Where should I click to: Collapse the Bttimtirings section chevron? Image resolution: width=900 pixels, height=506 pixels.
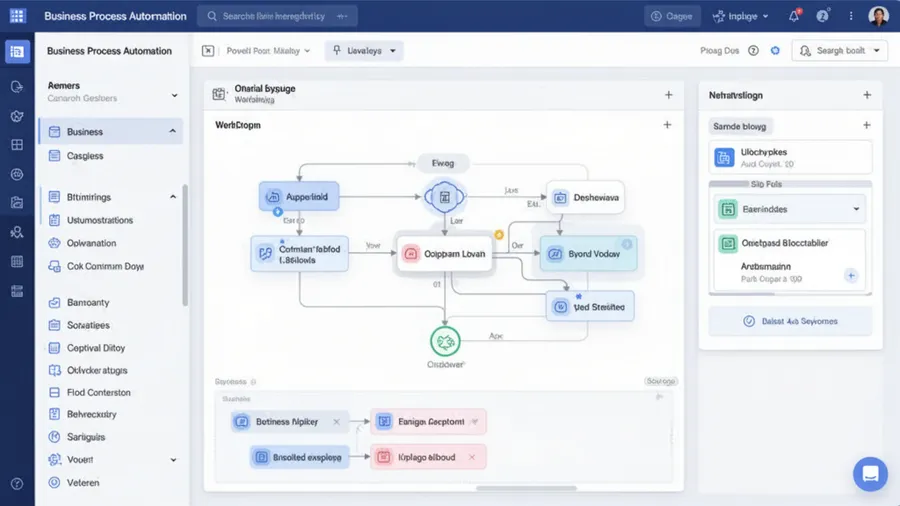(x=173, y=197)
